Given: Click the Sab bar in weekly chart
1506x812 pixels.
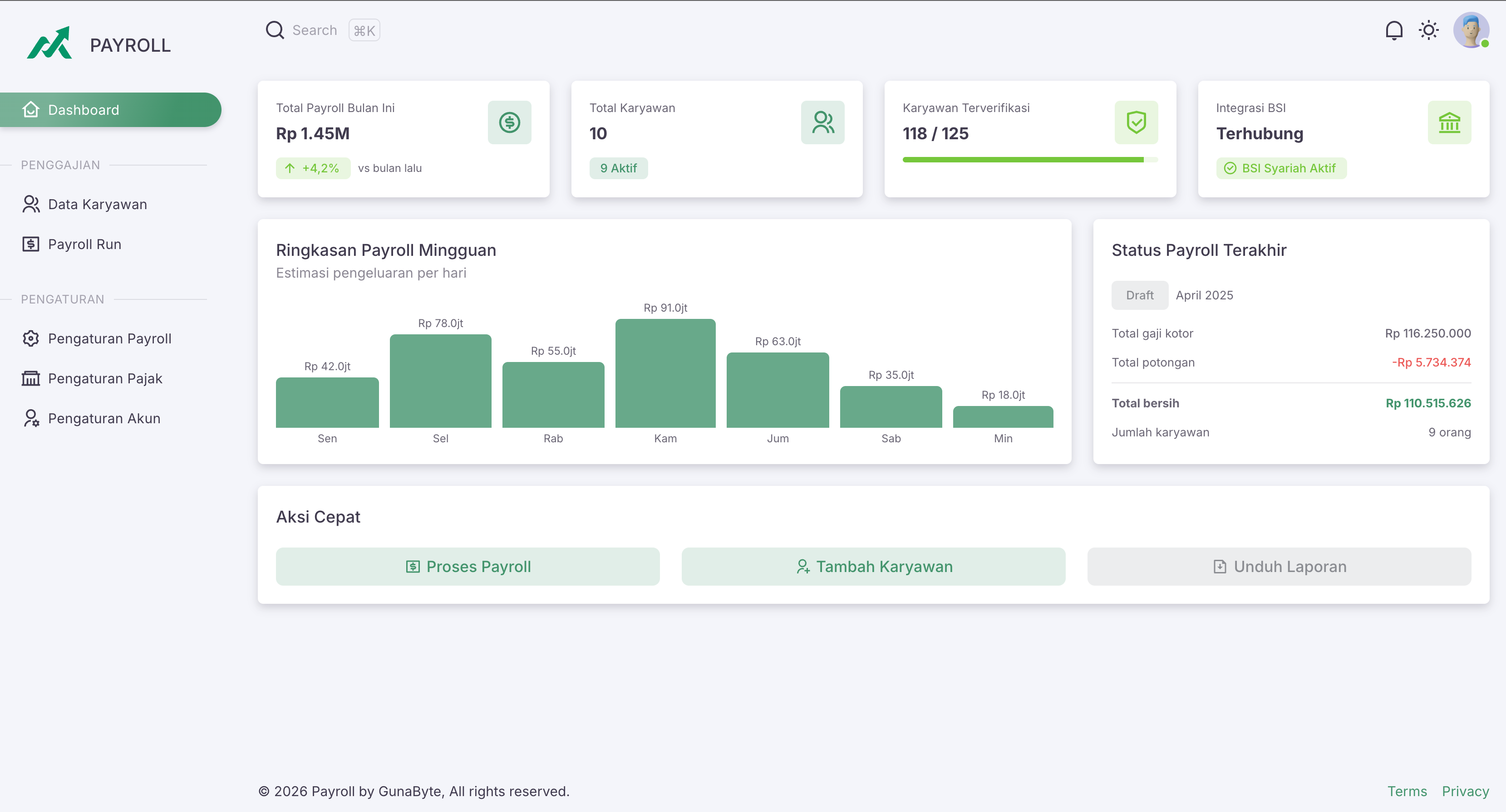Looking at the screenshot, I should click(891, 406).
